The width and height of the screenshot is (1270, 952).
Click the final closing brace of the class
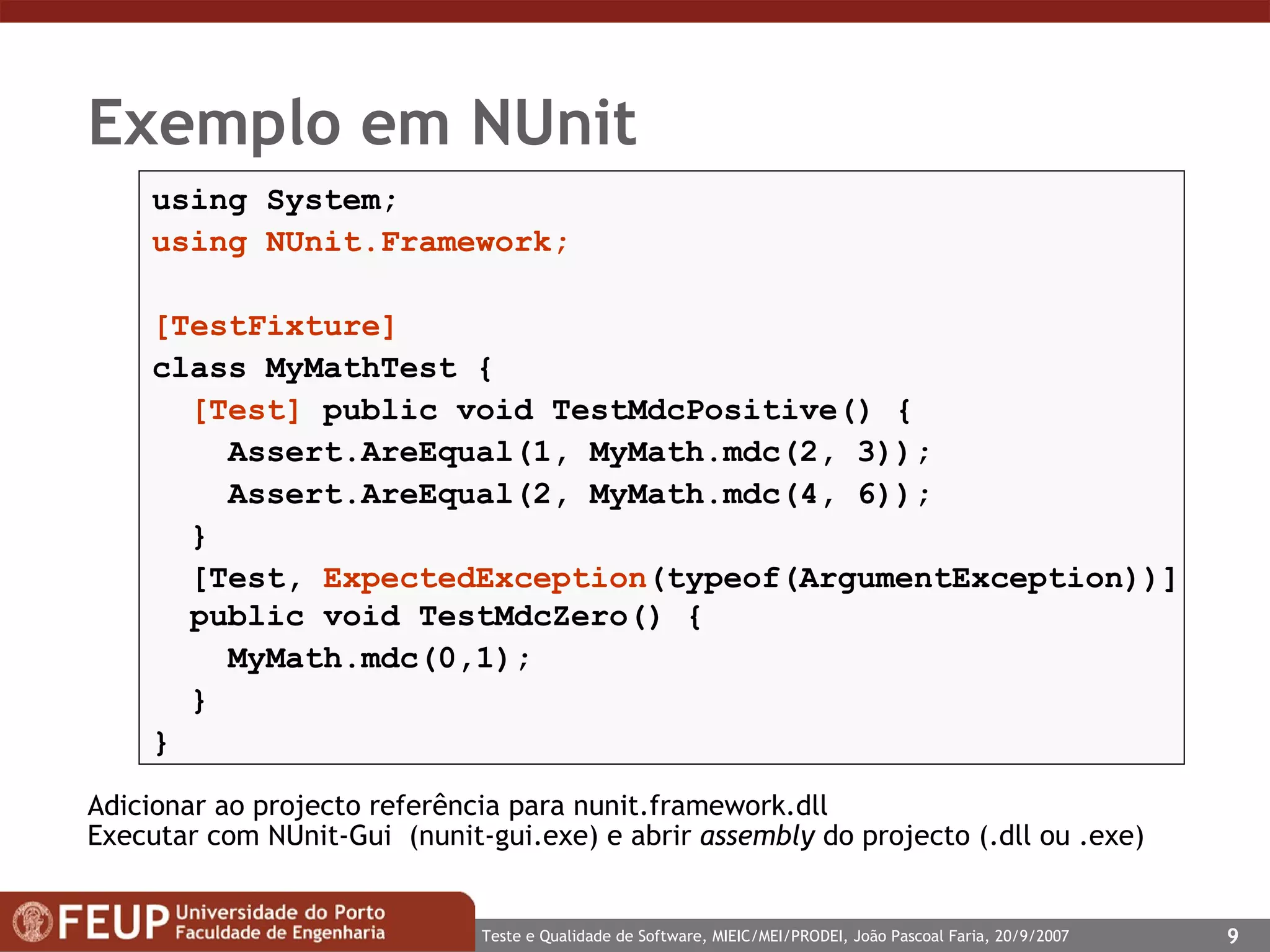(161, 743)
